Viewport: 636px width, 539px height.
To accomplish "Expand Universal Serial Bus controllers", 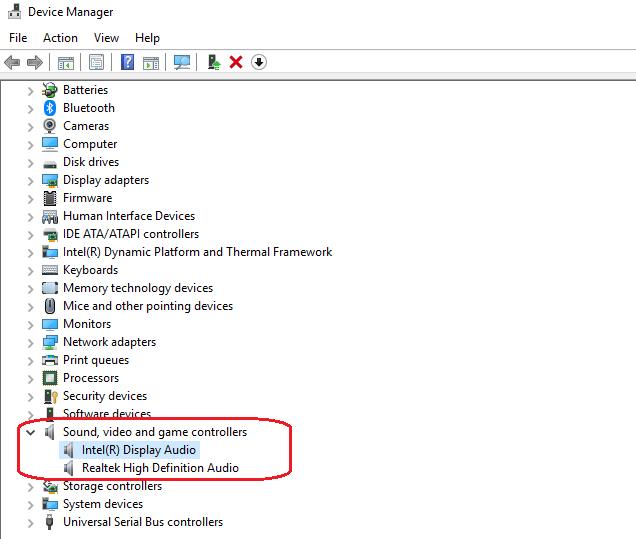I will pos(30,522).
